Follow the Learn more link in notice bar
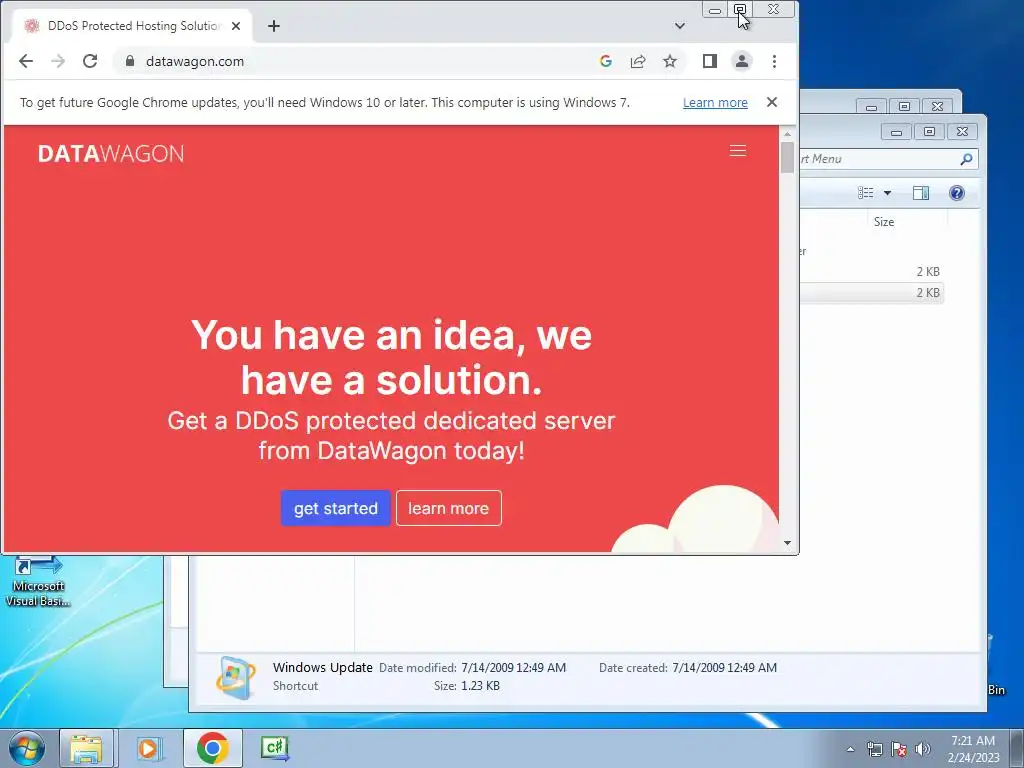The height and width of the screenshot is (768, 1024). 715,103
